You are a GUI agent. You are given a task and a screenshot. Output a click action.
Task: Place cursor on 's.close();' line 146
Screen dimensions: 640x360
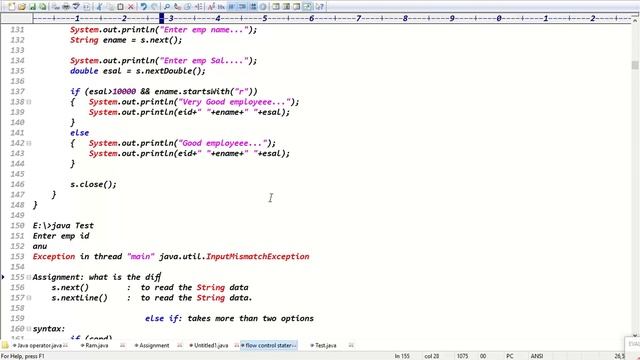(93, 184)
